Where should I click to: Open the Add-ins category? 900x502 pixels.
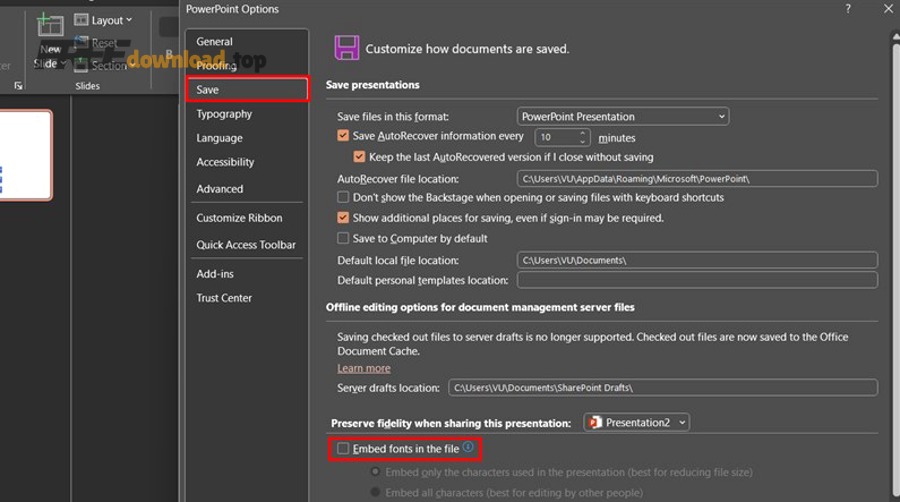(x=247, y=274)
